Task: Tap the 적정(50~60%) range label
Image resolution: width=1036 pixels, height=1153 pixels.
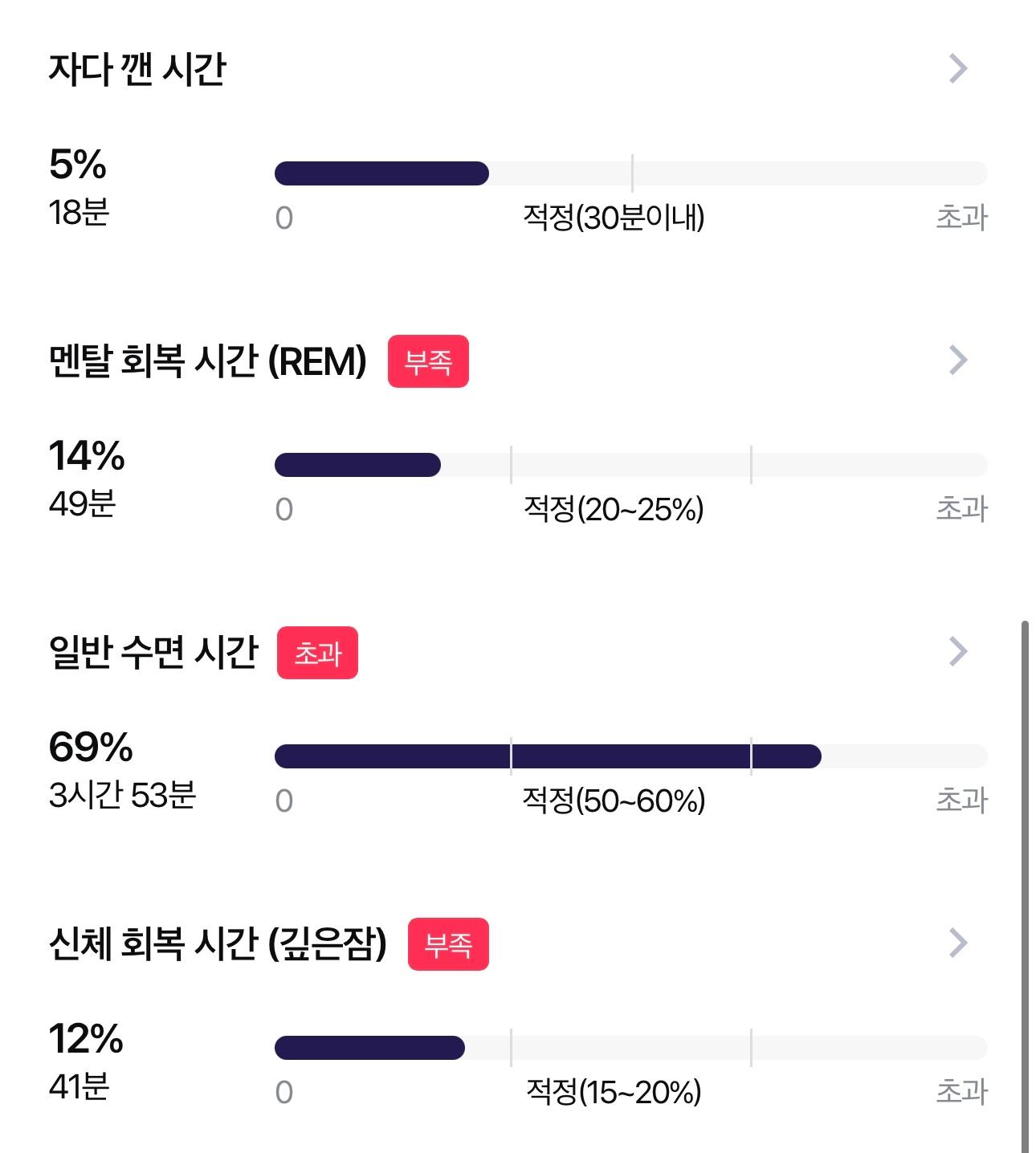Action: click(x=614, y=801)
